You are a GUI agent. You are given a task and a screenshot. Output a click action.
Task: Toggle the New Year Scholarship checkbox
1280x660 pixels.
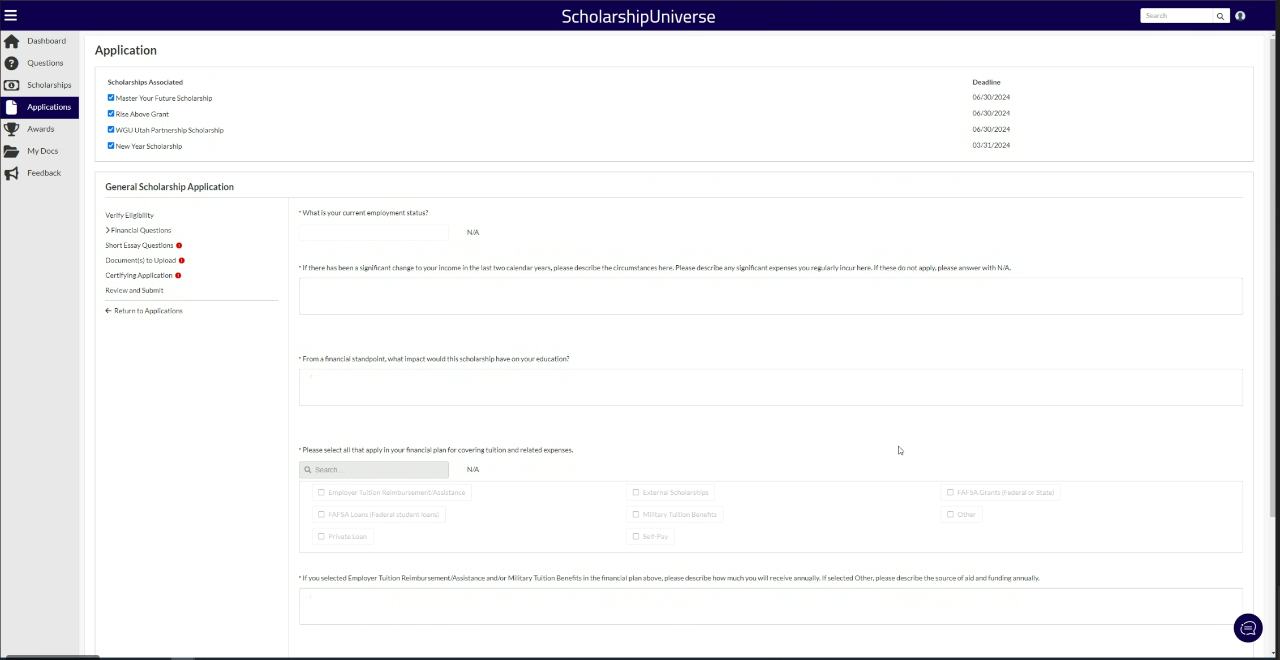click(x=111, y=146)
